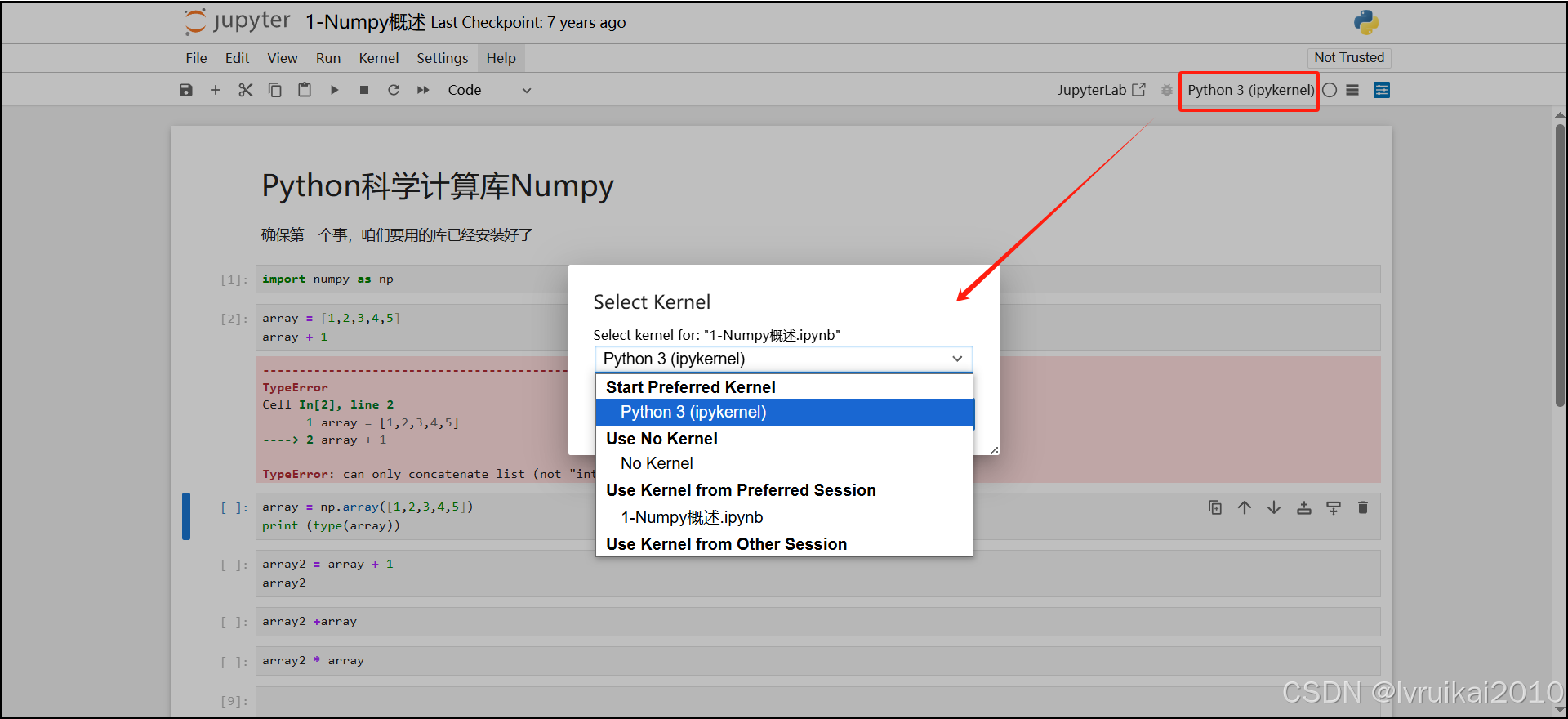Click the notebook title 1-Numpy概述
Image resolution: width=1568 pixels, height=719 pixels.
pyautogui.click(x=366, y=22)
